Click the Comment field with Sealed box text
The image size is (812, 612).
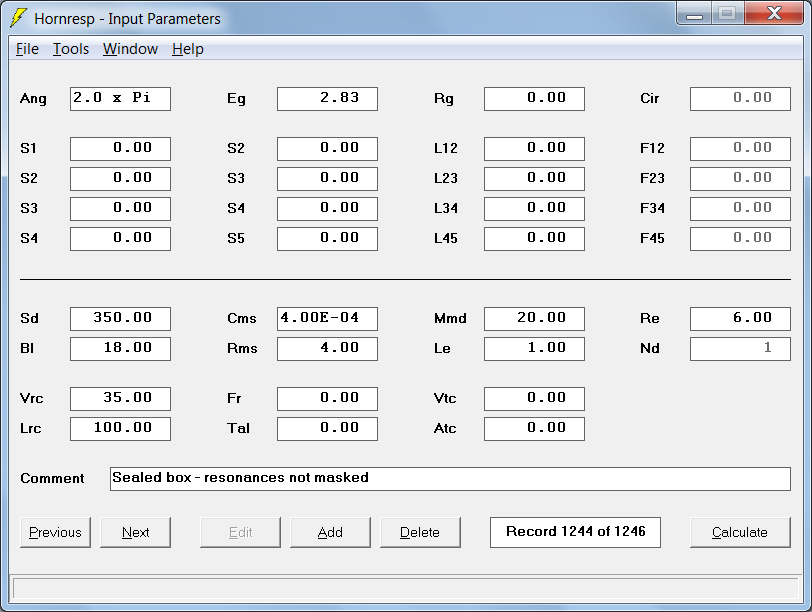(x=450, y=478)
